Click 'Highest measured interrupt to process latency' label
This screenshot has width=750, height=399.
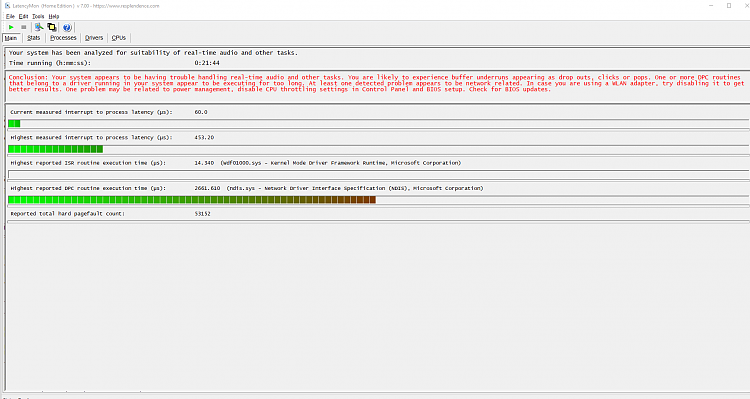point(91,138)
